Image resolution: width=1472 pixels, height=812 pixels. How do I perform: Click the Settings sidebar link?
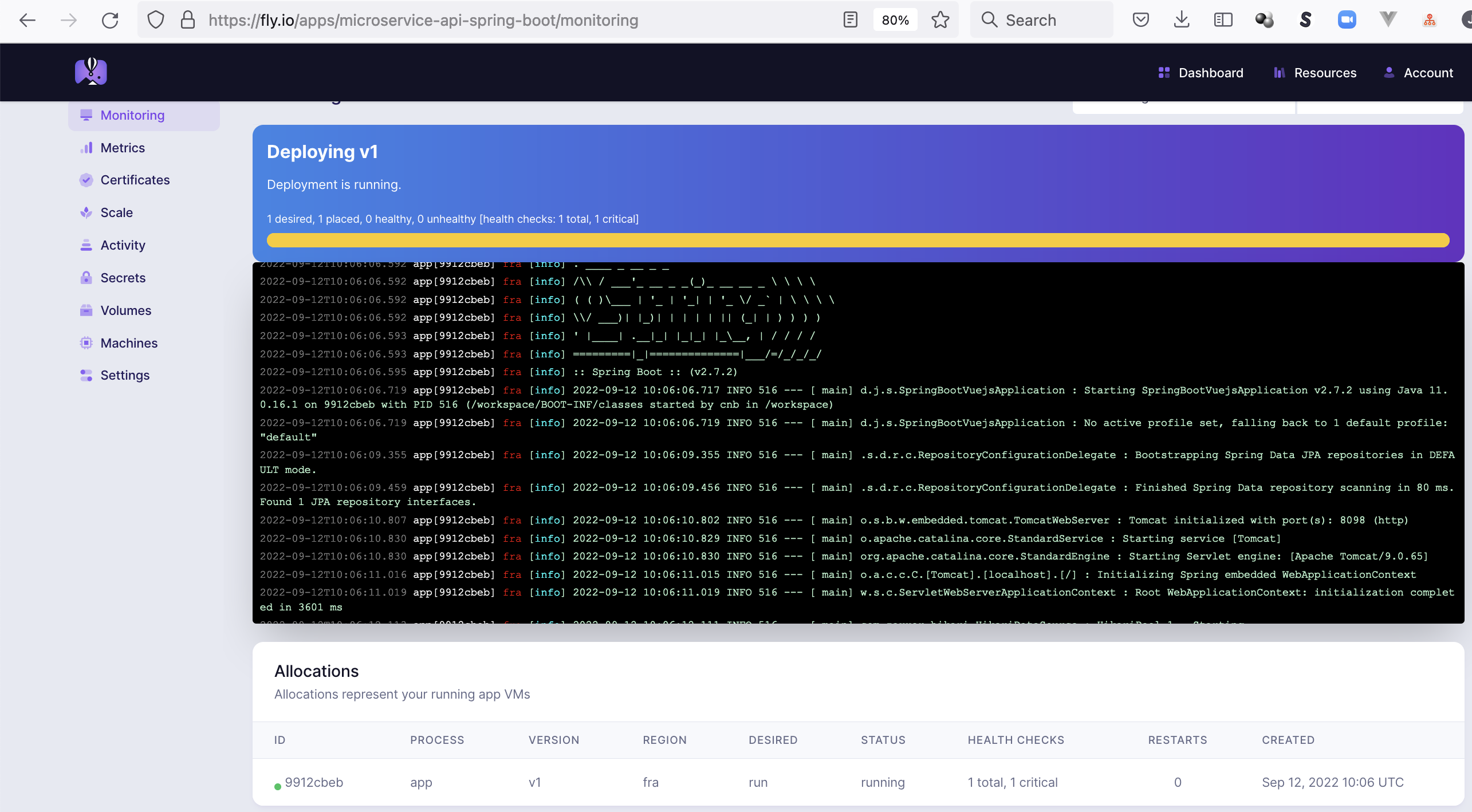tap(125, 374)
